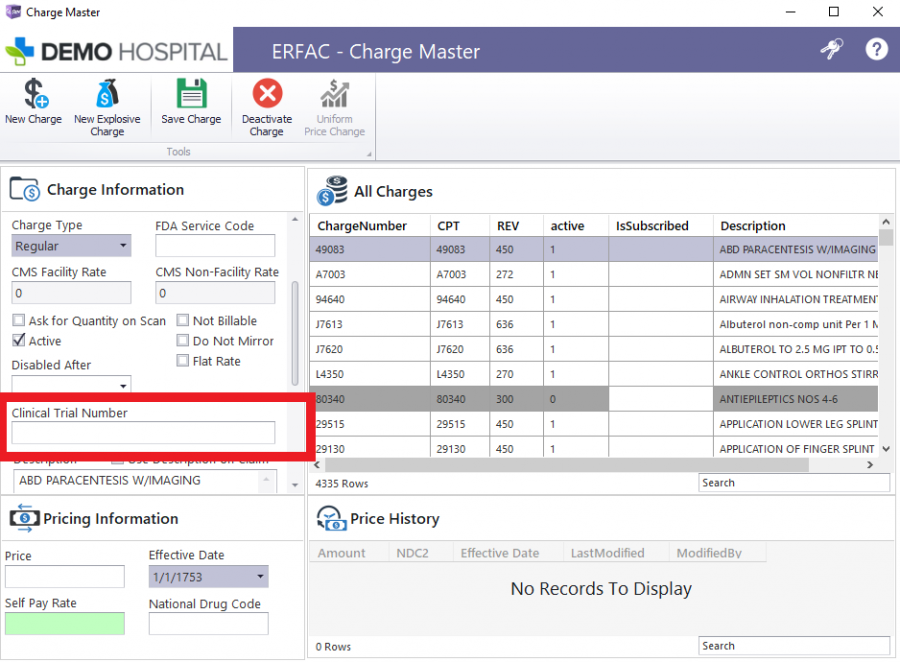Select the Albuterol non-comp unit description cell
The width and height of the screenshot is (900, 662).
[x=796, y=324]
